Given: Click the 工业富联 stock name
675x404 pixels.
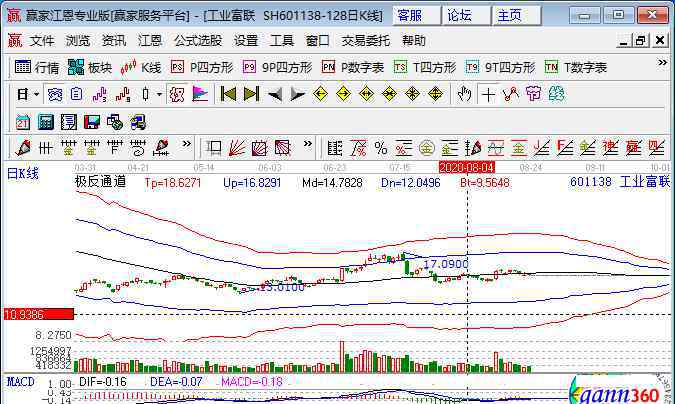Looking at the screenshot, I should [x=645, y=182].
